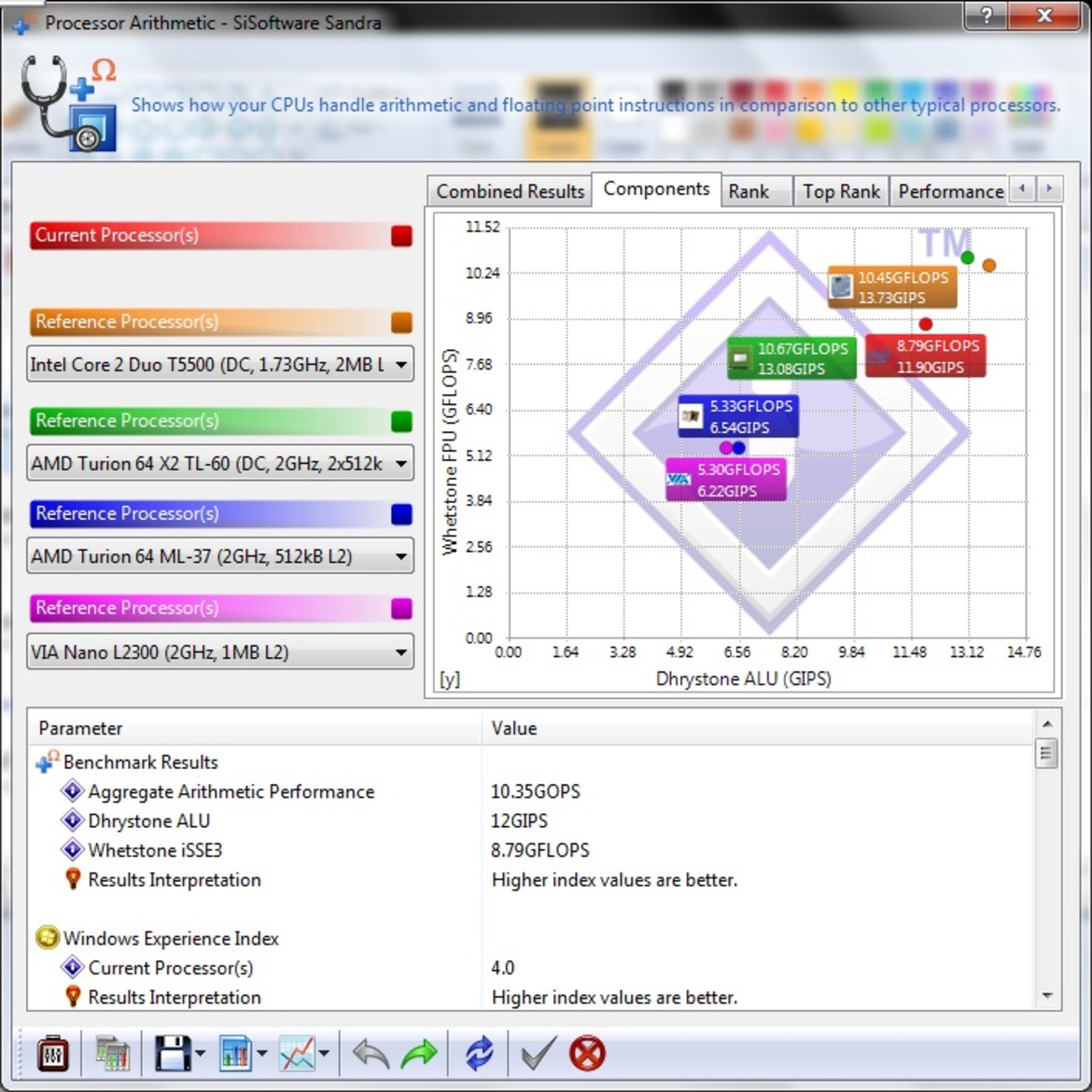The width and height of the screenshot is (1092, 1092).
Task: Switch to the Combined Results tab
Action: click(510, 191)
